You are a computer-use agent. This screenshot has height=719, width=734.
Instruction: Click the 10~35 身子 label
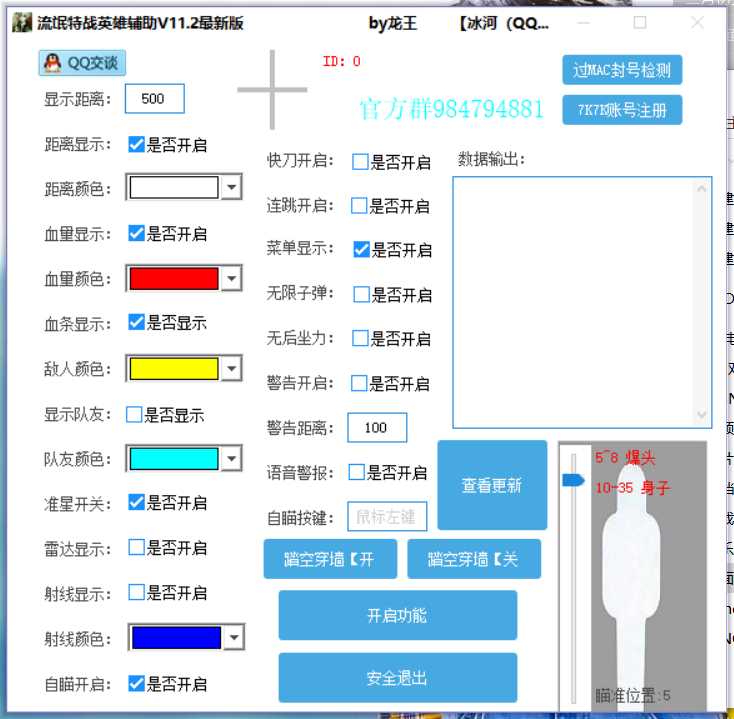(632, 488)
